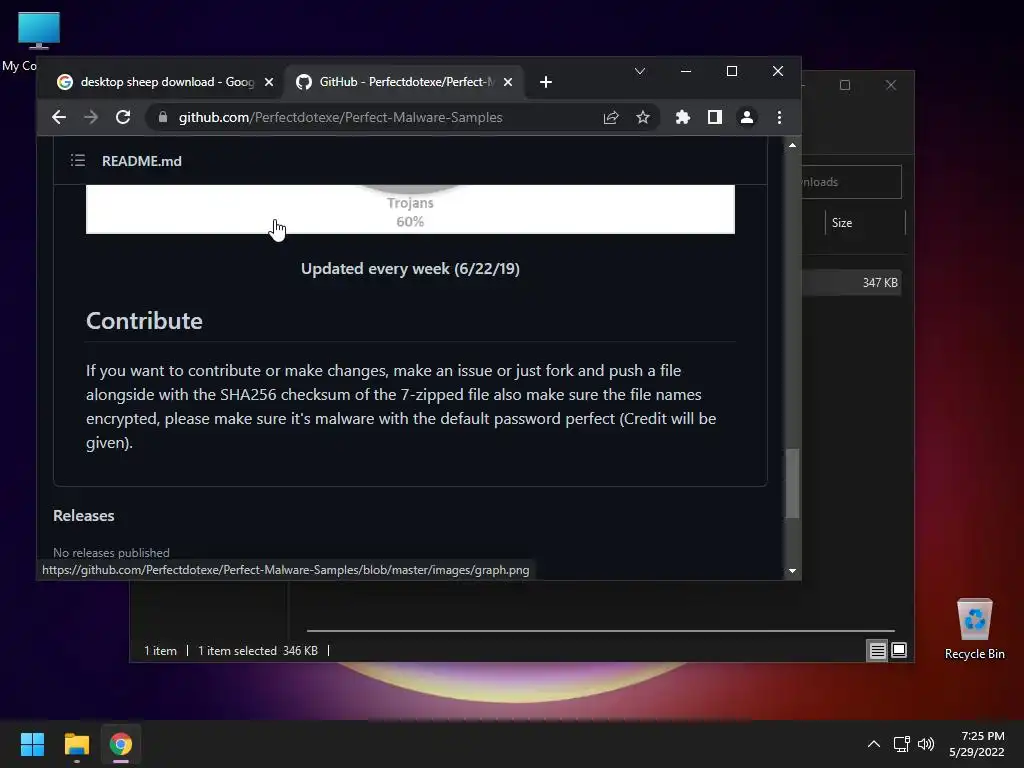Open README.md table of contents icon
This screenshot has width=1024, height=768.
(x=78, y=161)
